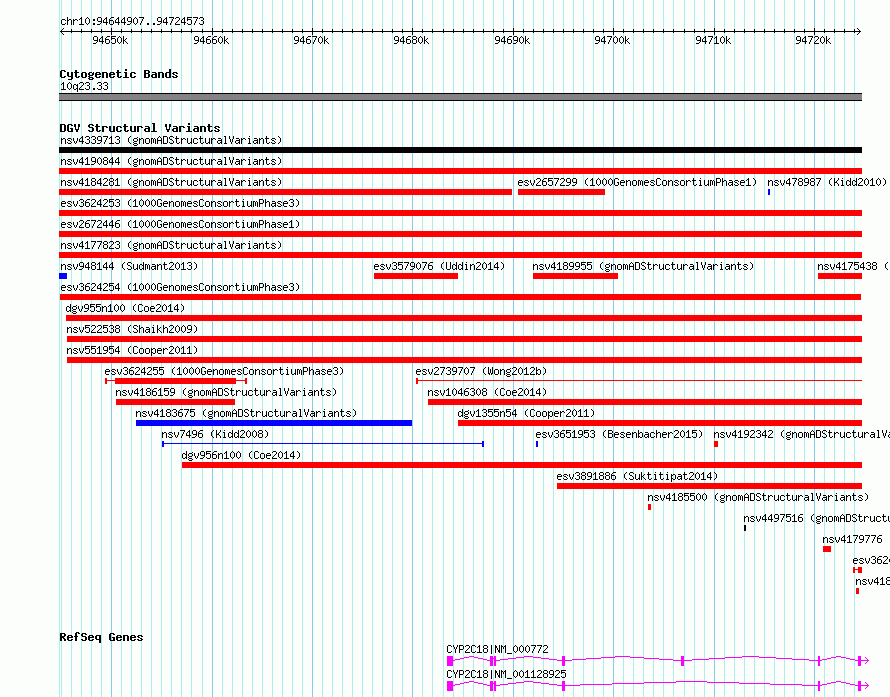Open variant nsv4339713 label
Image resolution: width=890 pixels, height=697 pixels.
pos(171,140)
